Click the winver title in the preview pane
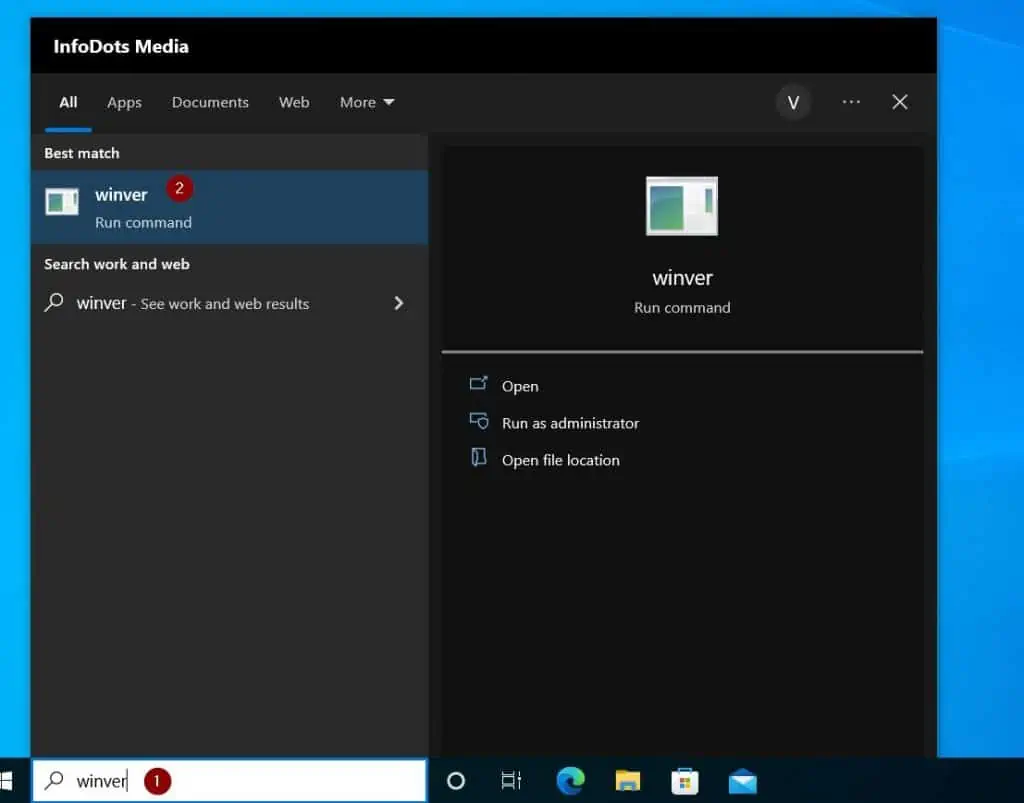1024x803 pixels. coord(682,278)
